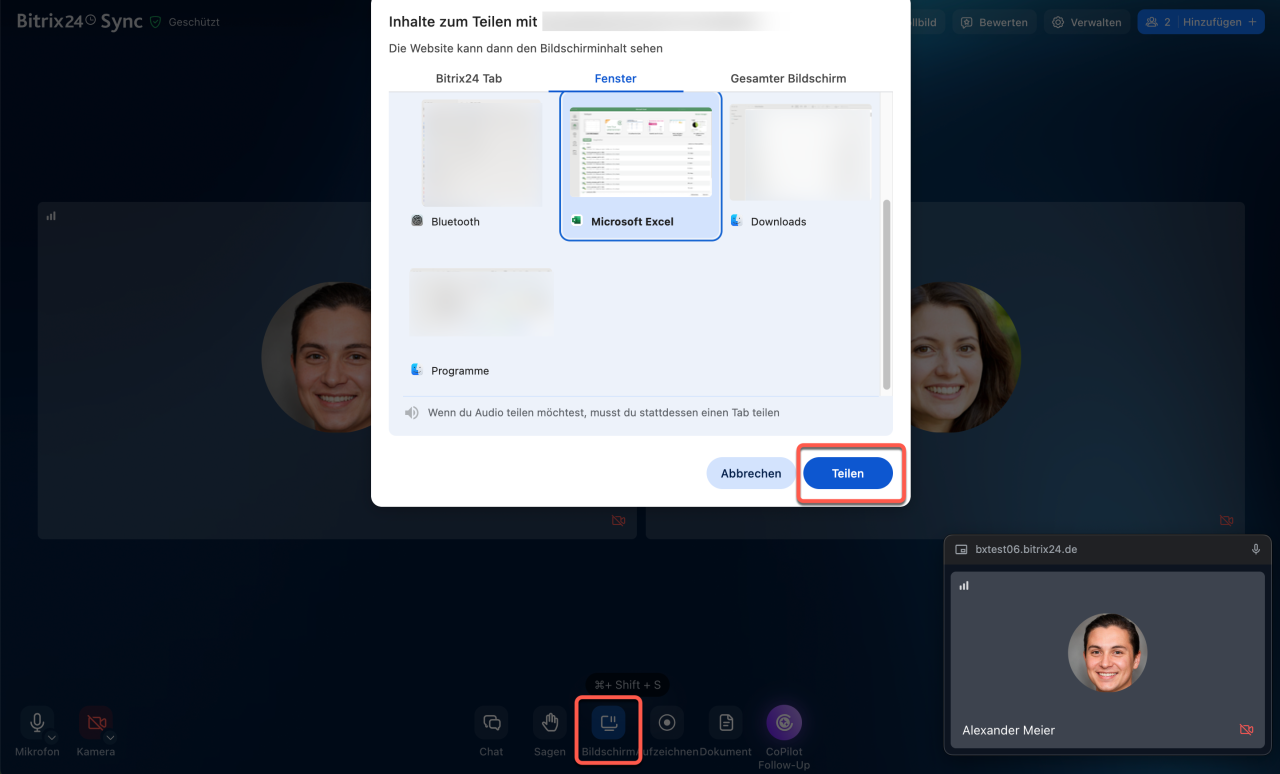Start recording with the Aufzeichnen icon

coord(667,722)
